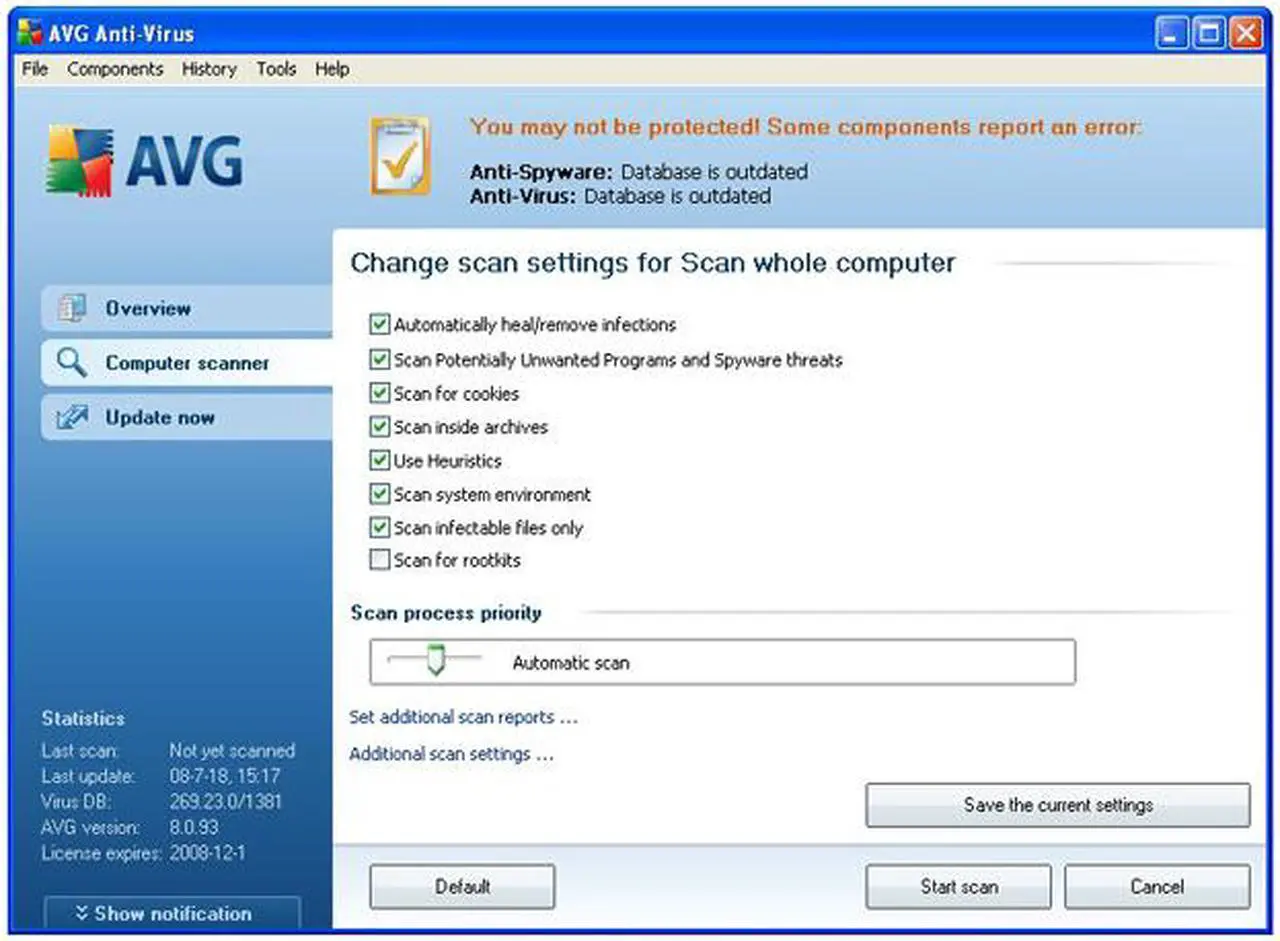Click the license expires value 2008-12-1

pos(208,854)
